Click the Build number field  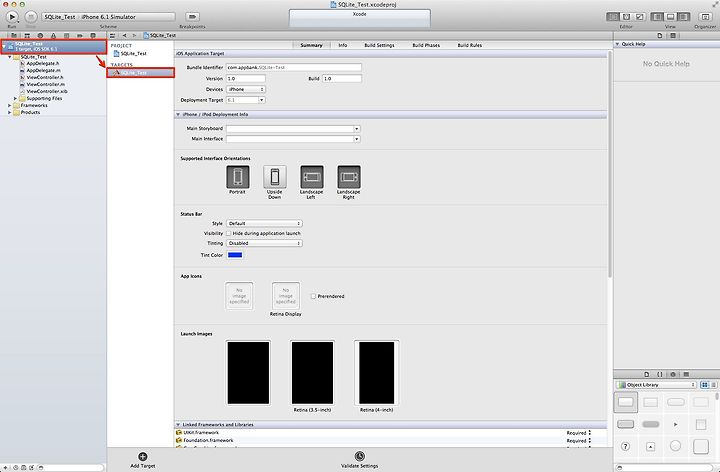pos(342,79)
